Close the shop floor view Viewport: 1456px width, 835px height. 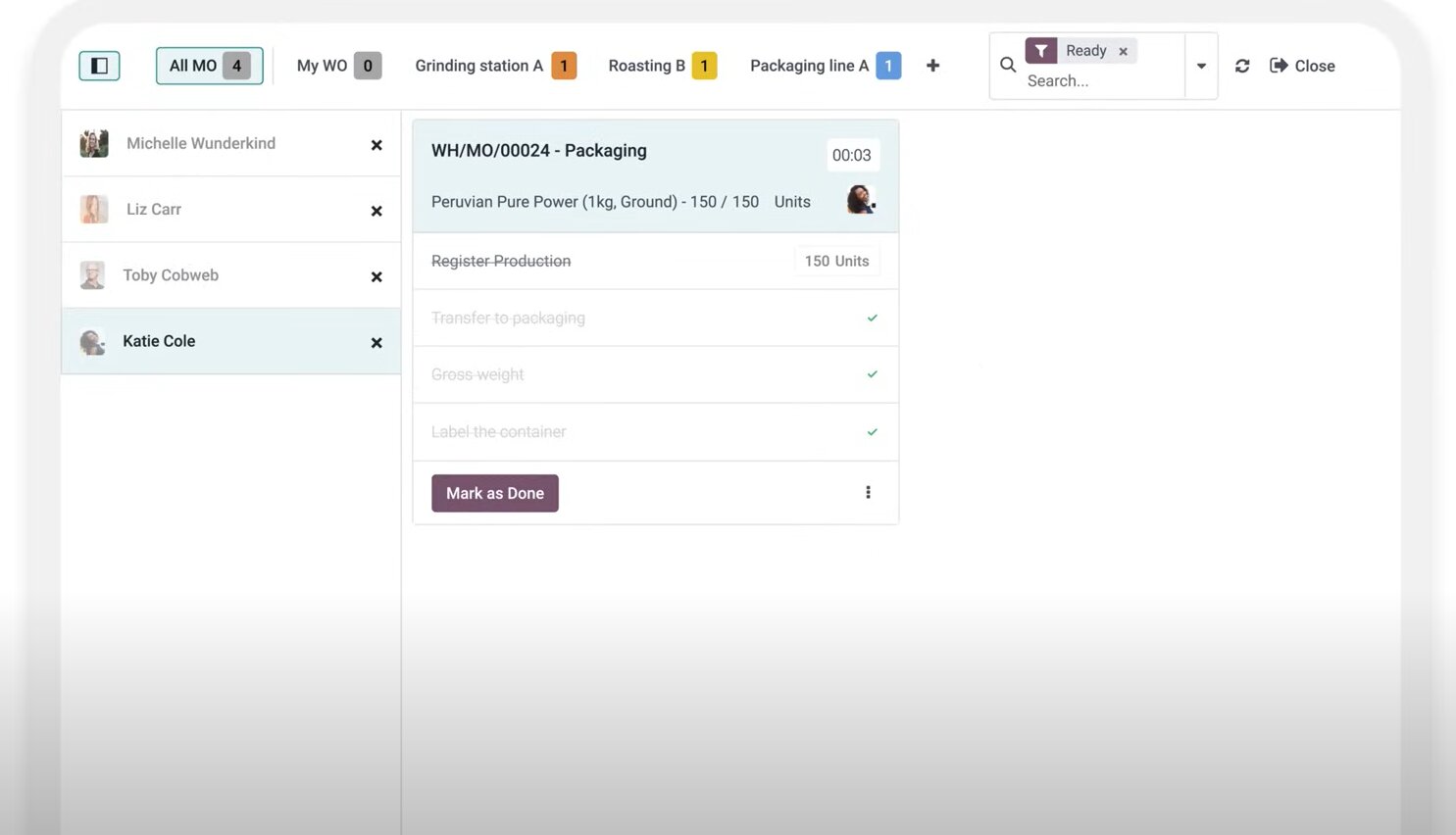pos(1302,66)
